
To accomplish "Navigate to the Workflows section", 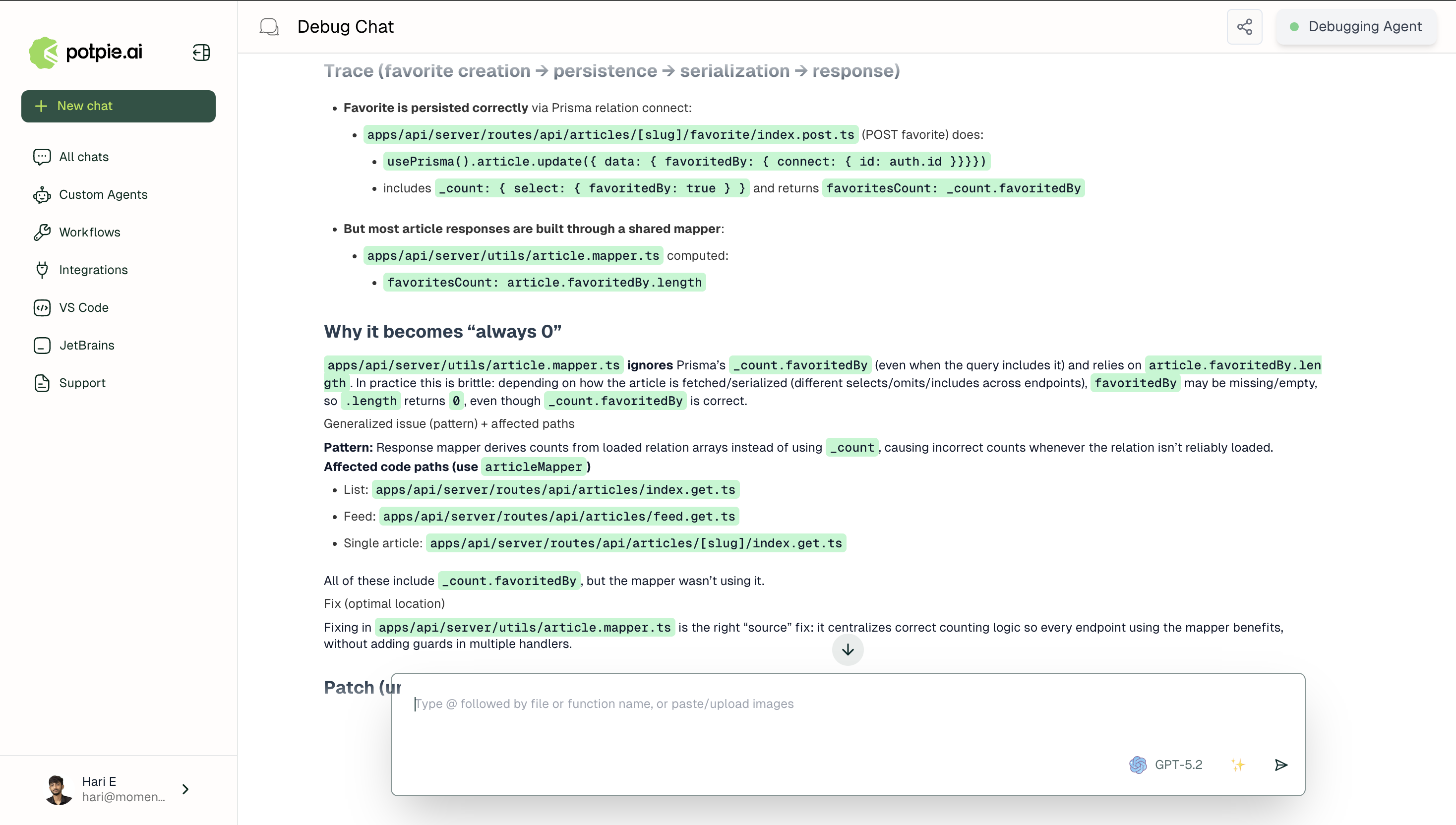I will click(90, 233).
